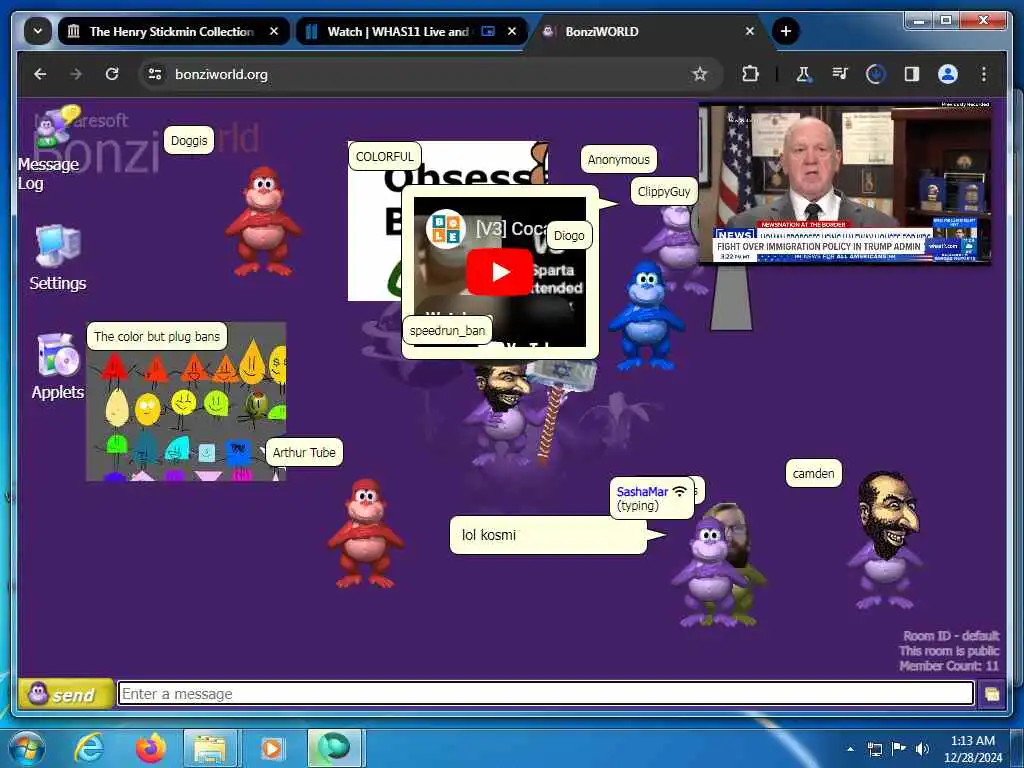
Task: Switch to Watch WHAS11 Live tab
Action: pyautogui.click(x=397, y=31)
